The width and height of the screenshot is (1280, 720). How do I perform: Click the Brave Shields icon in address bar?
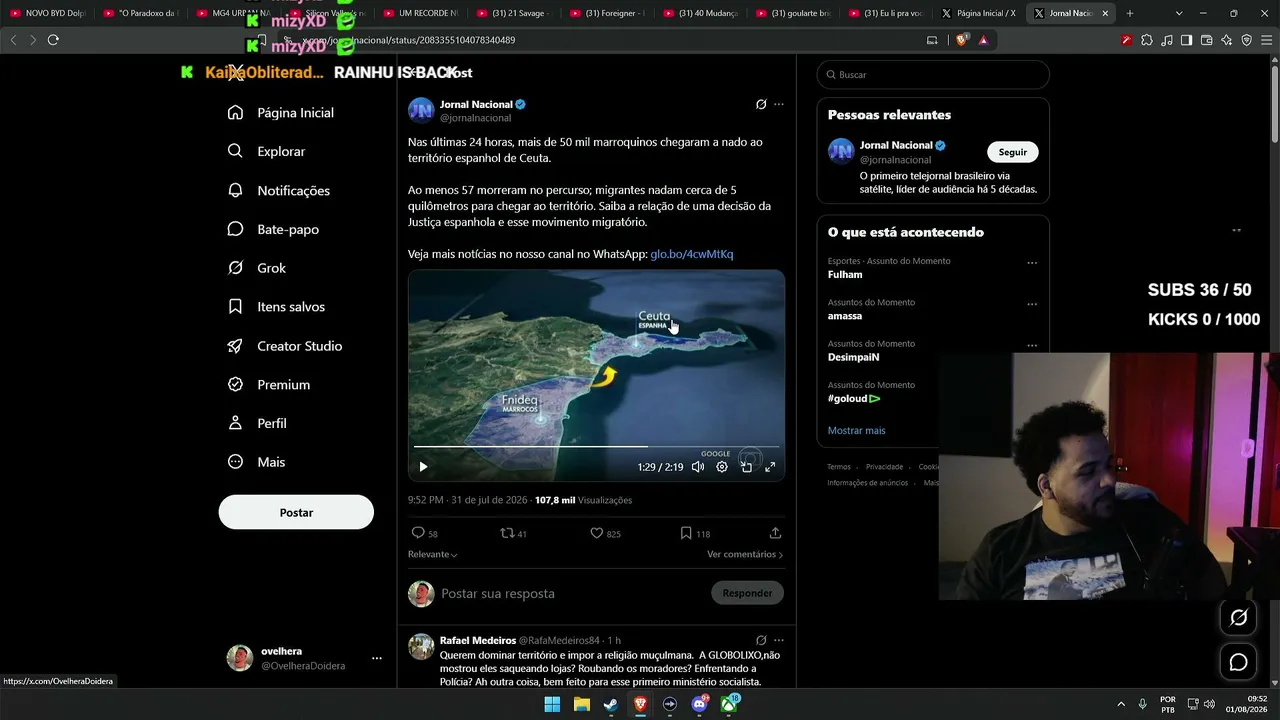tap(962, 40)
